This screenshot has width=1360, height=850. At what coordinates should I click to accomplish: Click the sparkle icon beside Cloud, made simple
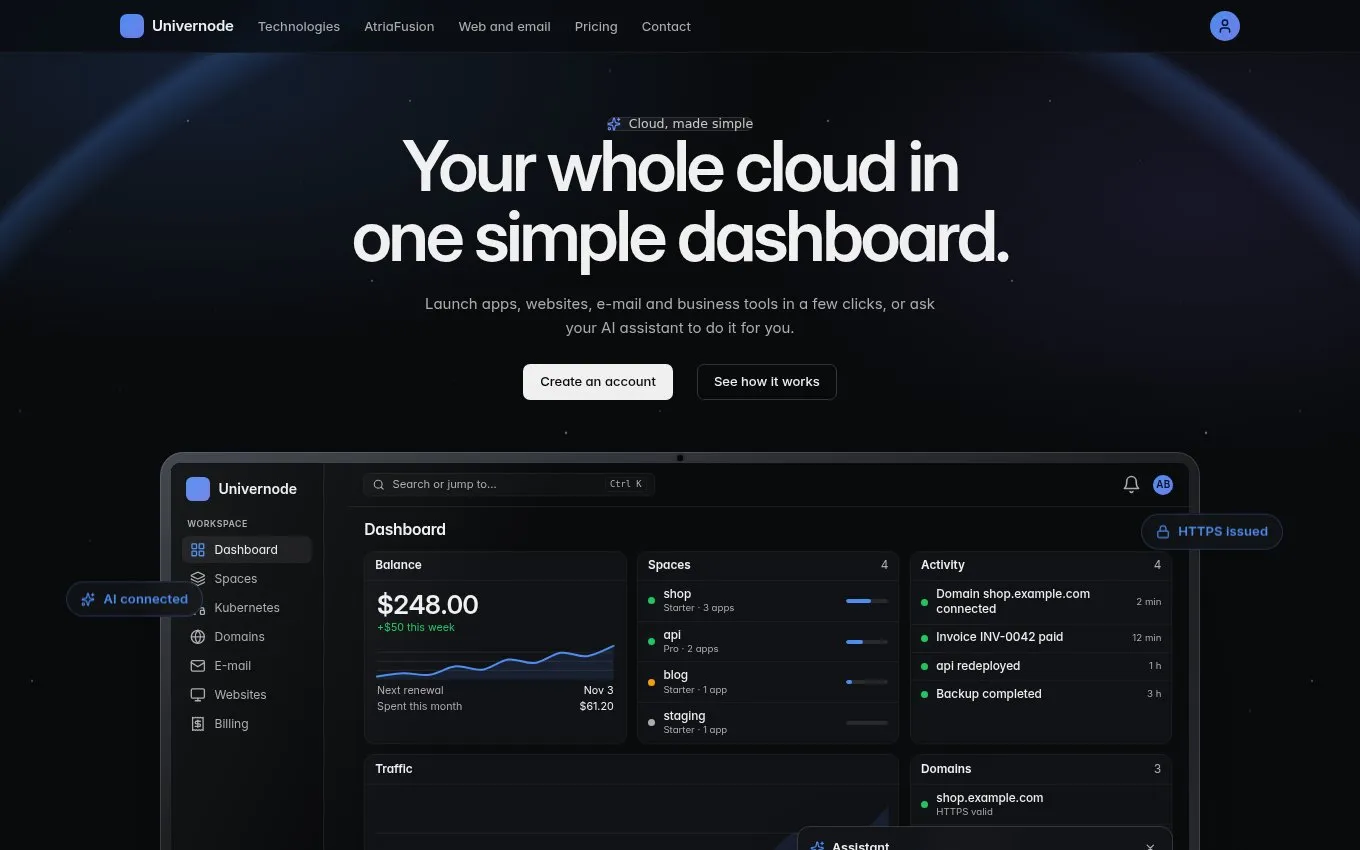614,124
